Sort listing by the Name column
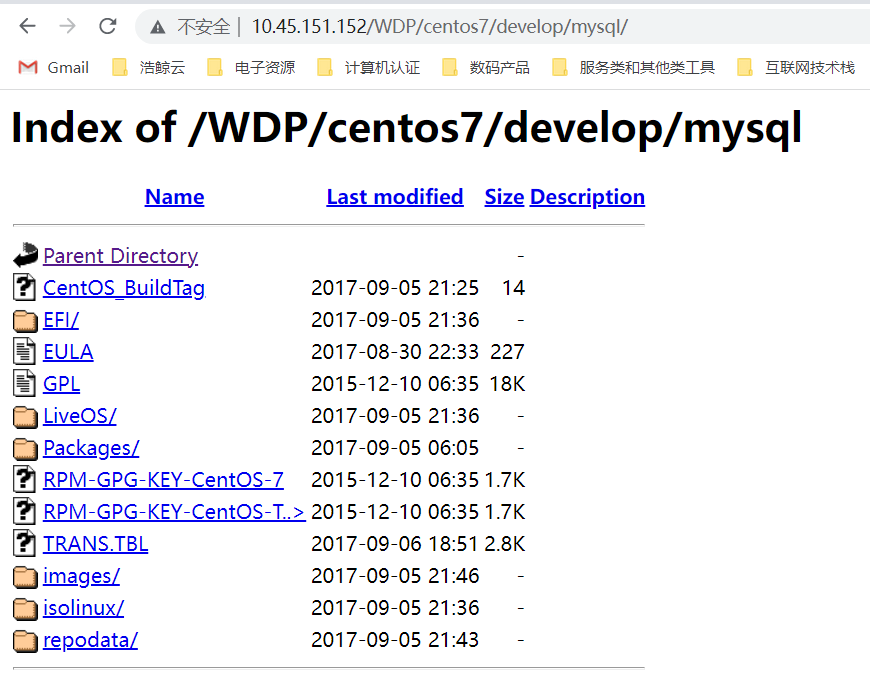870x686 pixels. tap(174, 197)
